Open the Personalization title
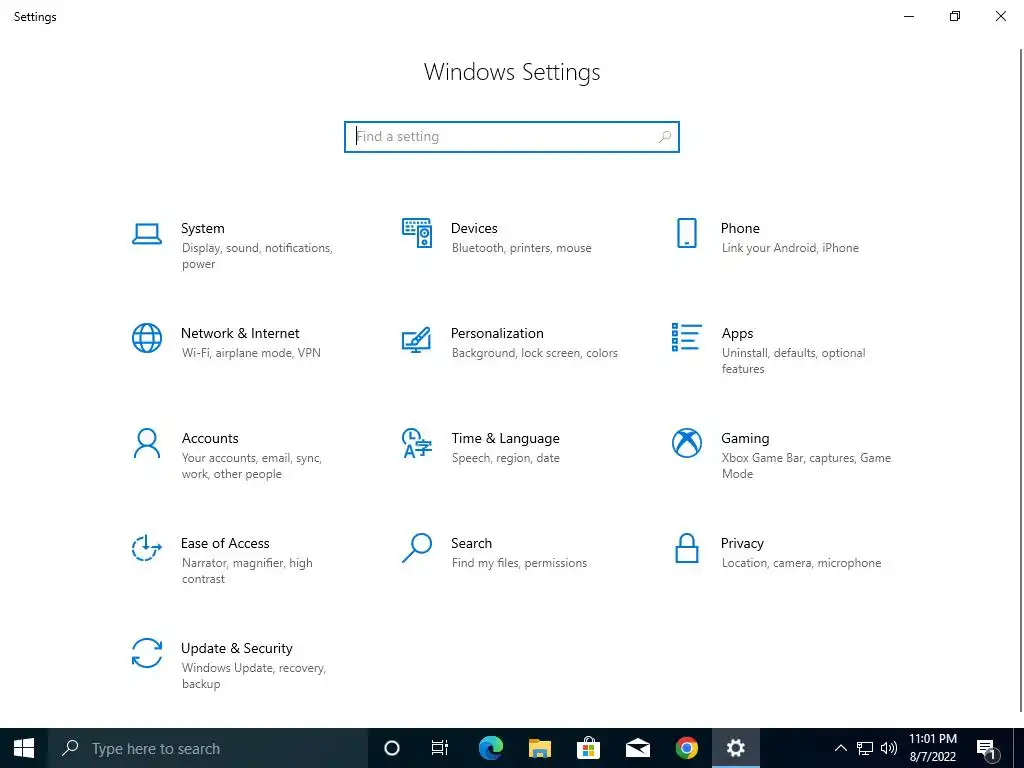The width and height of the screenshot is (1024, 768). pos(497,333)
